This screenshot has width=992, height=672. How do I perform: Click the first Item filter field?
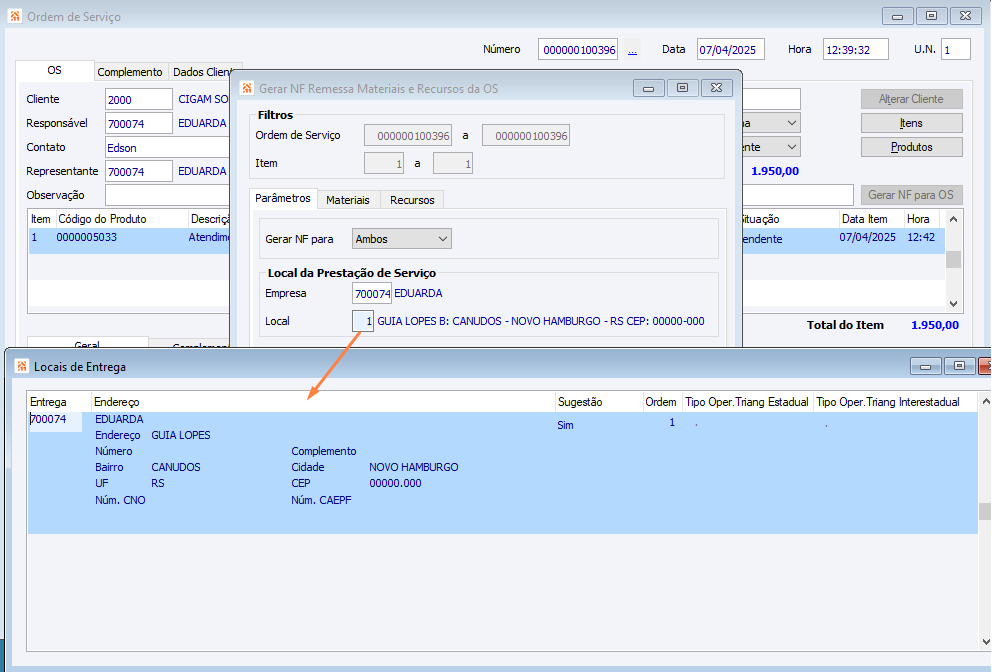click(x=384, y=163)
